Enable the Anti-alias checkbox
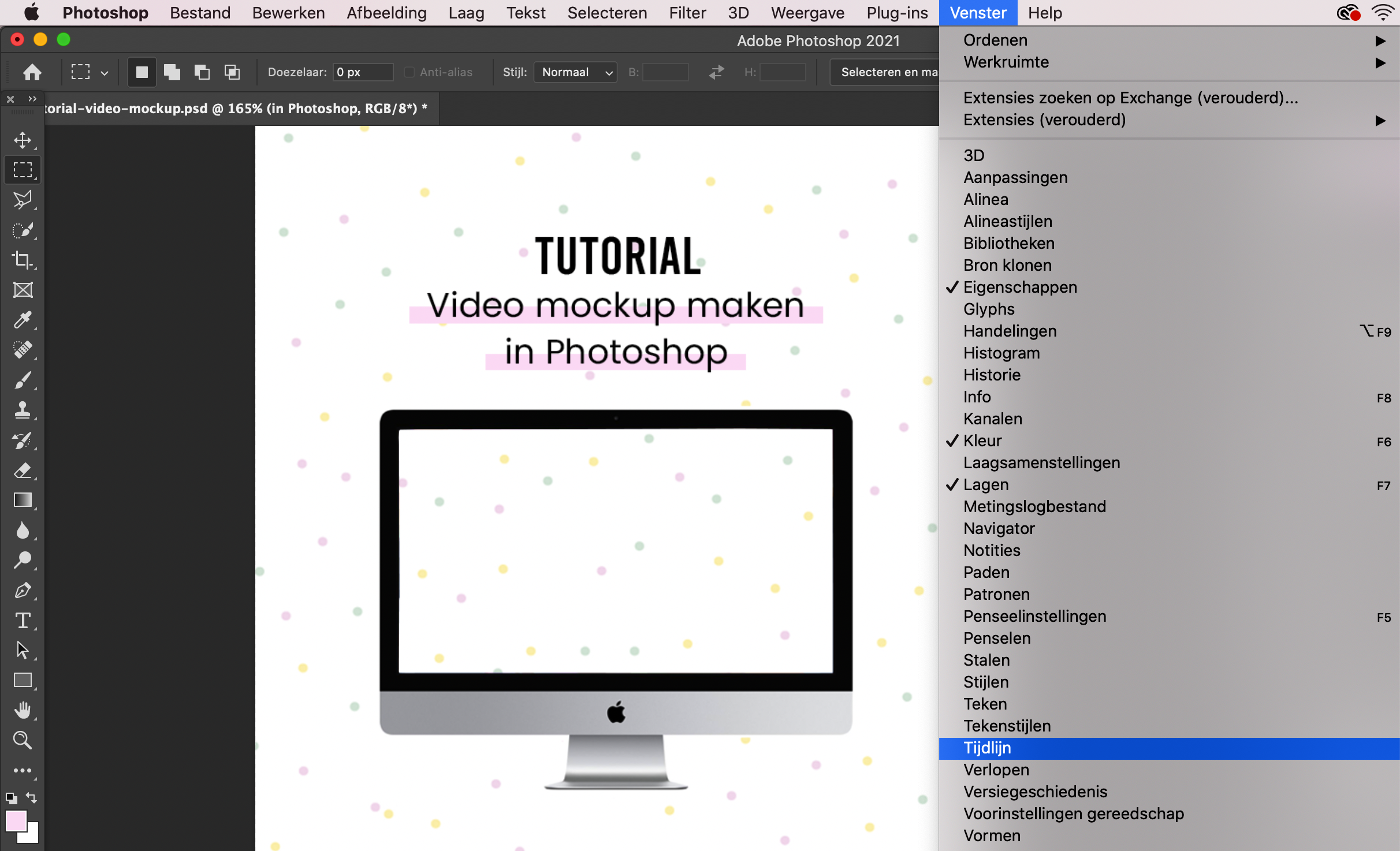The image size is (1400, 851). [x=409, y=72]
